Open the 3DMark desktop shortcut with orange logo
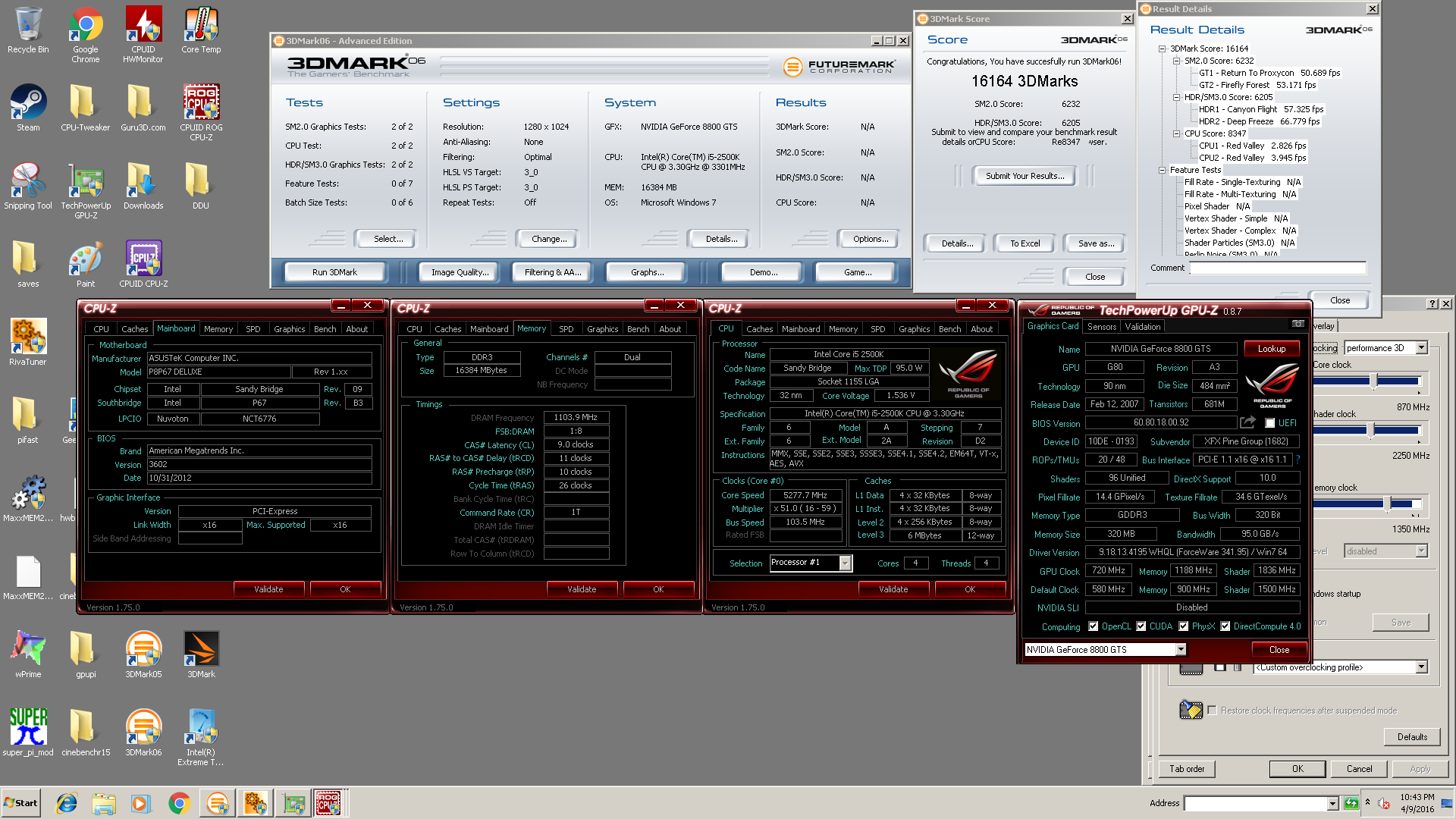Screen dimensions: 1456x819 [201, 654]
